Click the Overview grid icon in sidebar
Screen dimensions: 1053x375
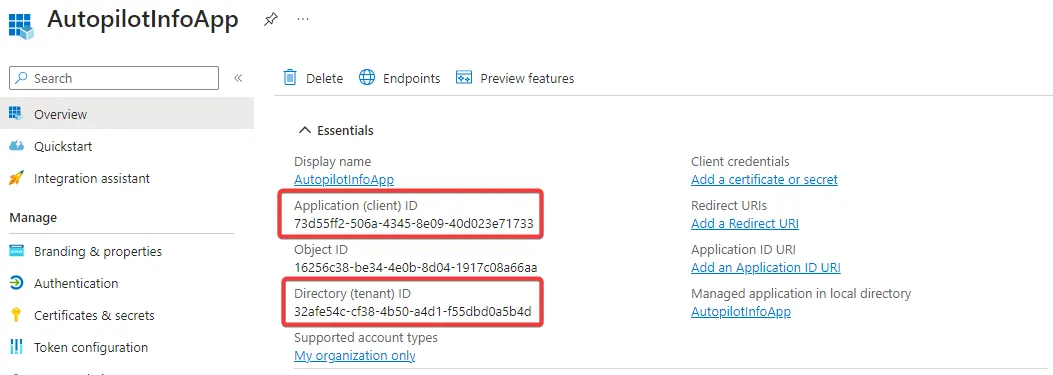(16, 114)
